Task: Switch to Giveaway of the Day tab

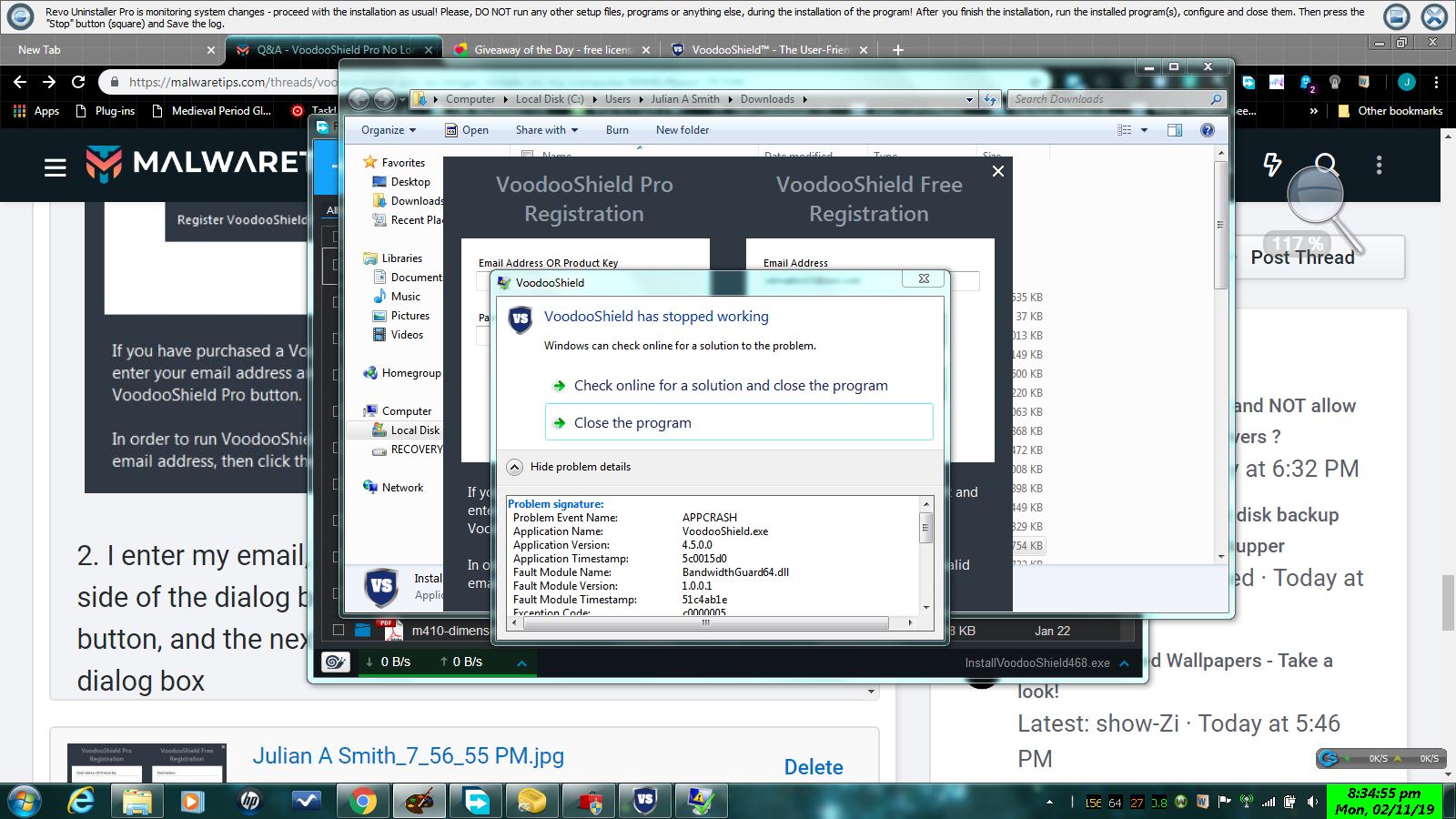Action: (x=551, y=50)
